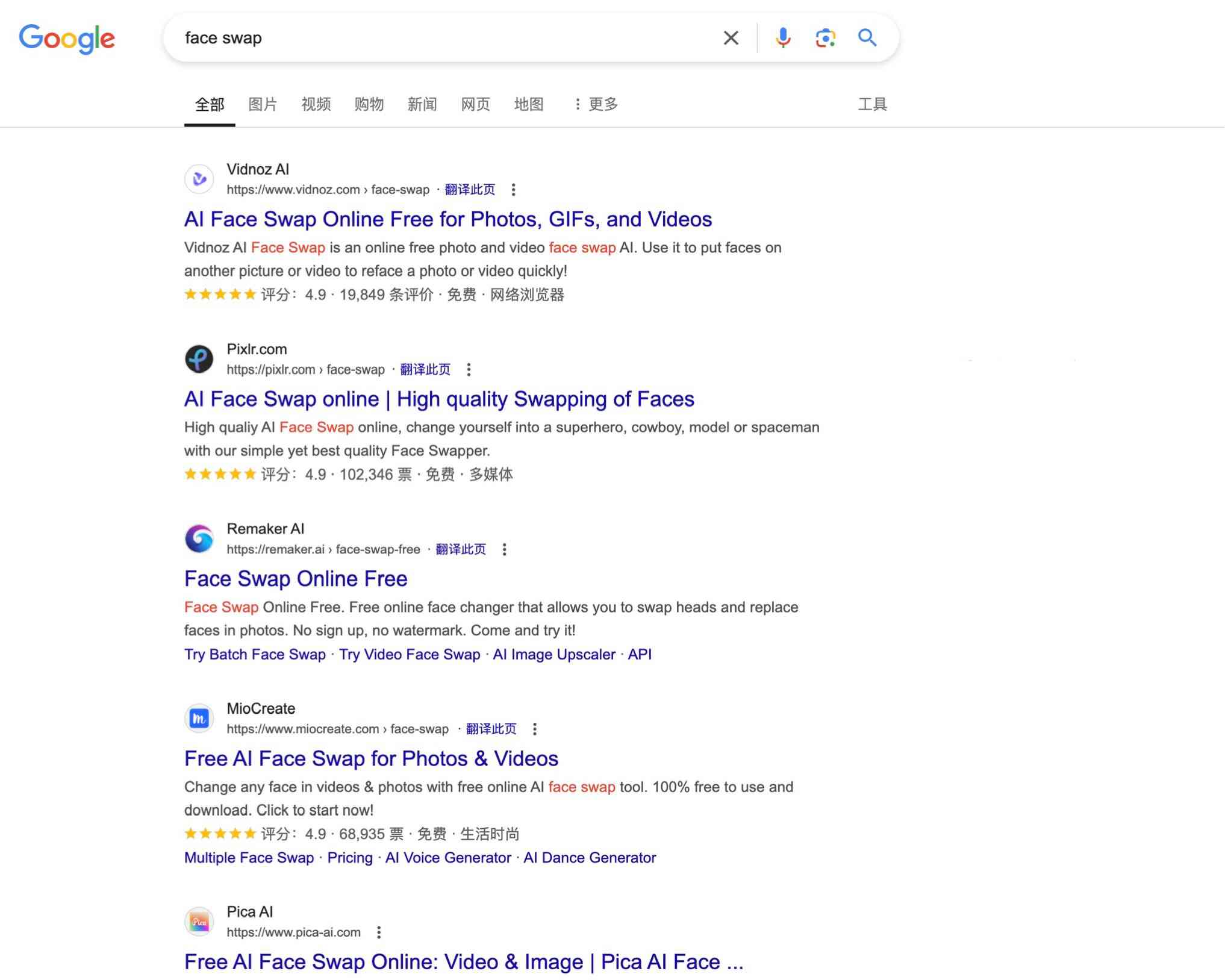Open the 新闻 tab
Viewport: 1225px width, 980px height.
click(x=422, y=104)
